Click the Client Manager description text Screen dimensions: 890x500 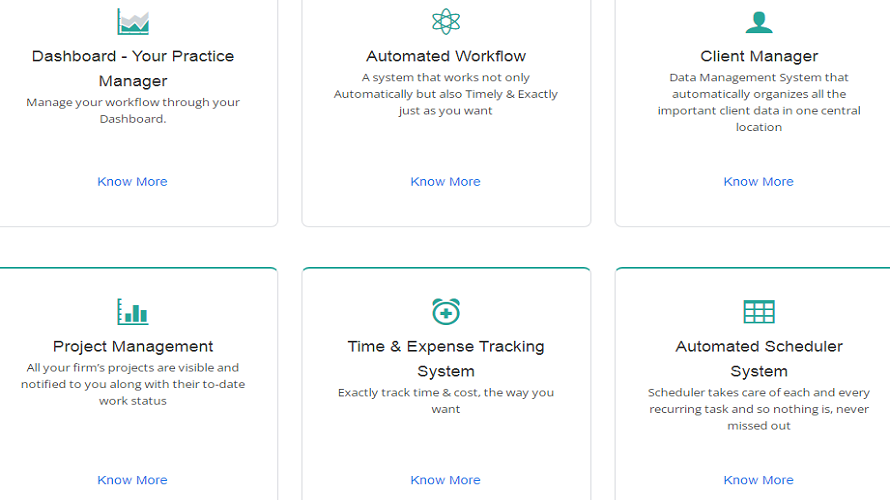(x=759, y=102)
